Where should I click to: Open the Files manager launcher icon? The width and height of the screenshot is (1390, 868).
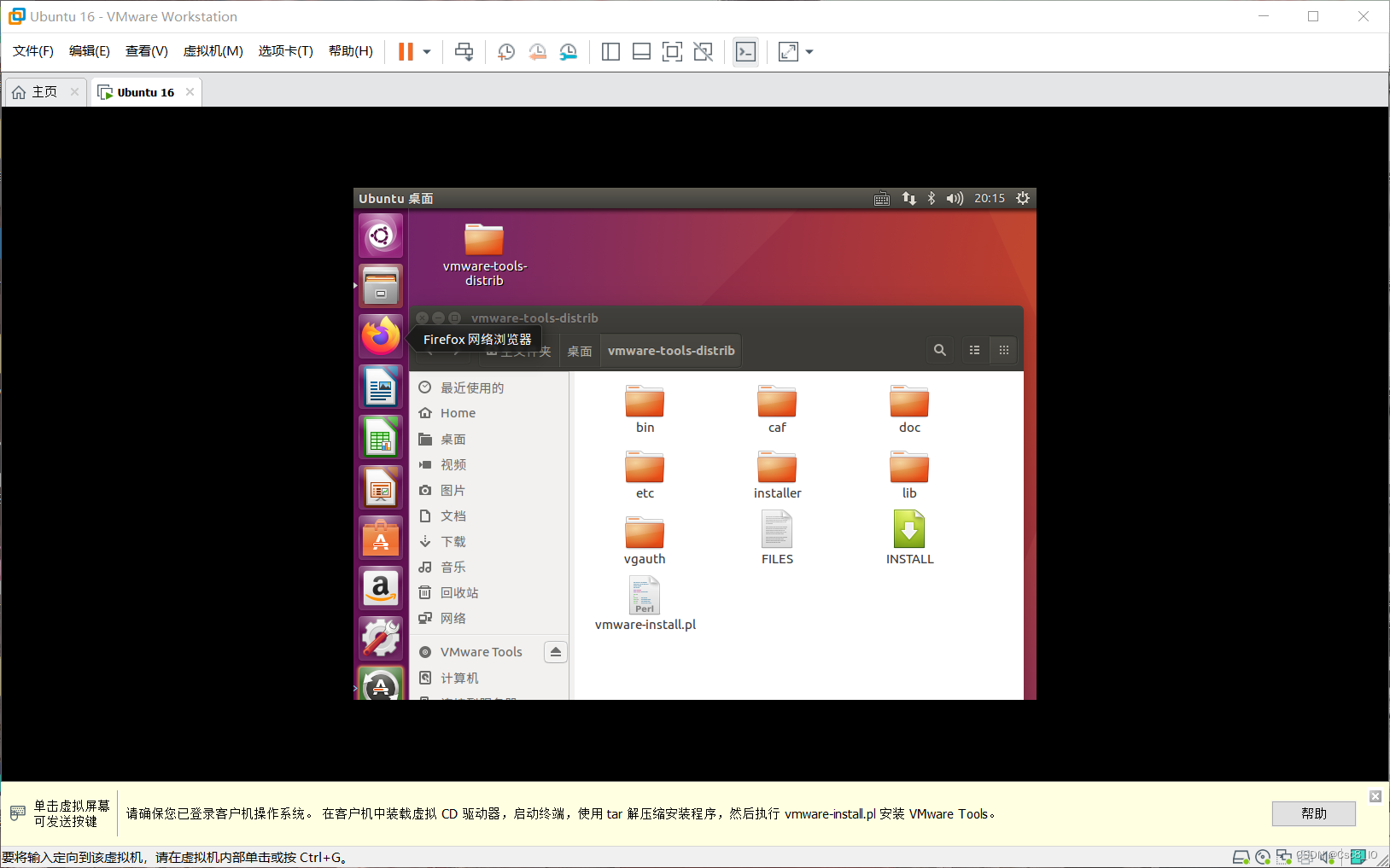(x=381, y=286)
